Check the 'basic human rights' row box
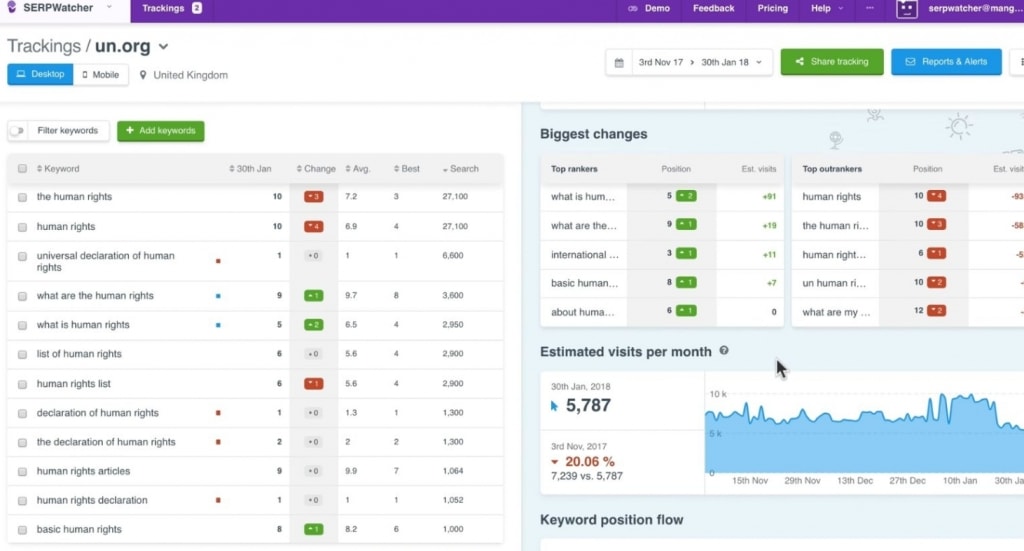 (x=22, y=530)
